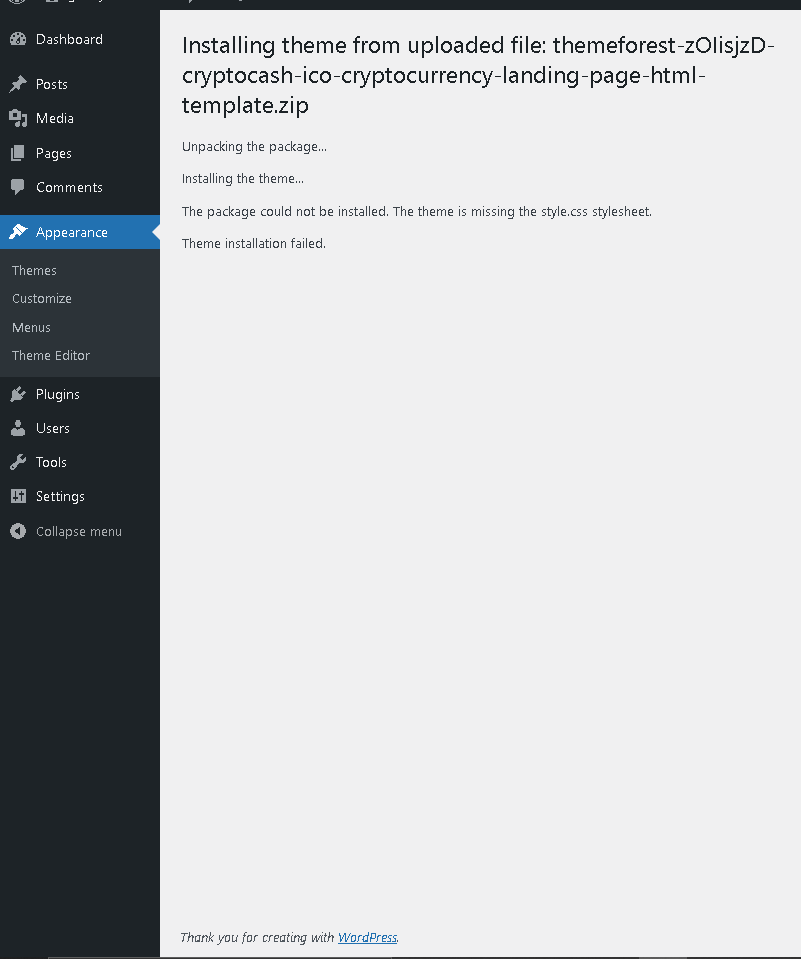Follow the WordPress footer link
The height and width of the screenshot is (959, 801).
click(367, 938)
